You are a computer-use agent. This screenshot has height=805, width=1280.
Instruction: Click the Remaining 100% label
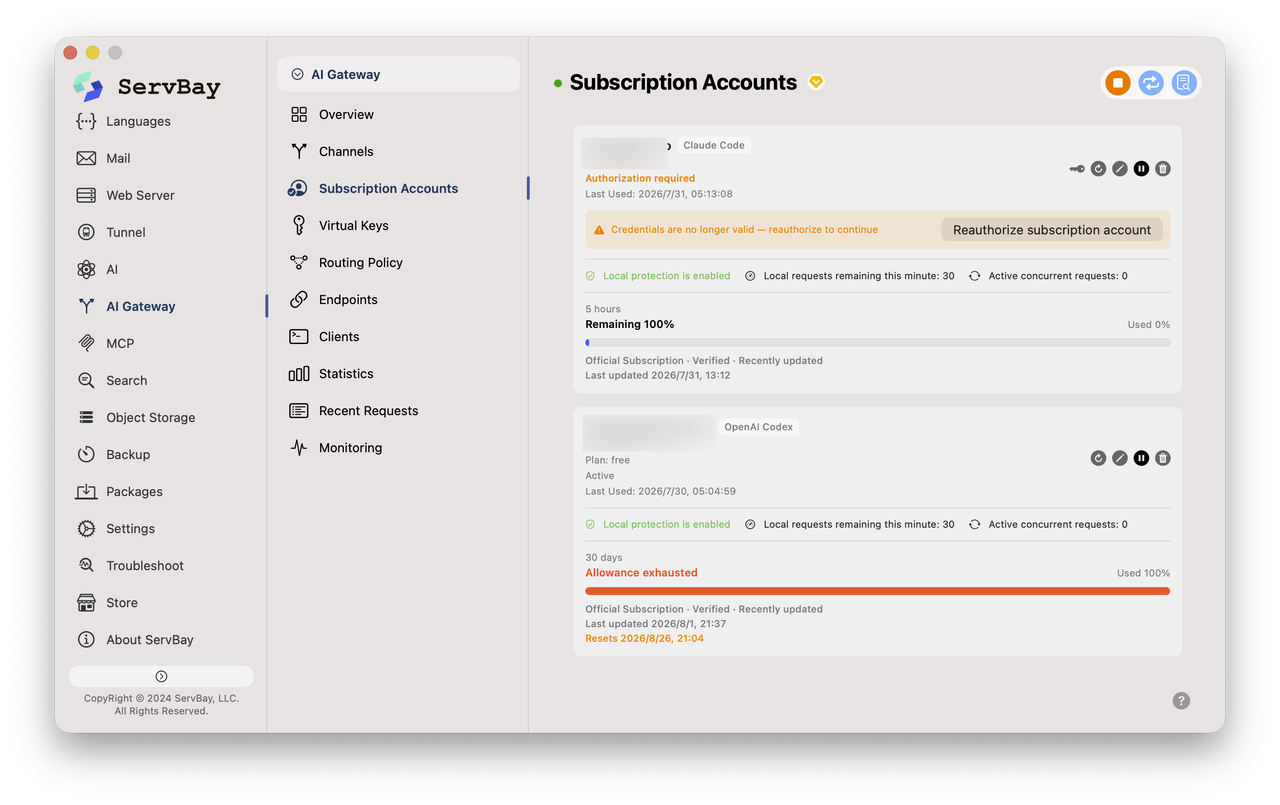[x=630, y=325]
